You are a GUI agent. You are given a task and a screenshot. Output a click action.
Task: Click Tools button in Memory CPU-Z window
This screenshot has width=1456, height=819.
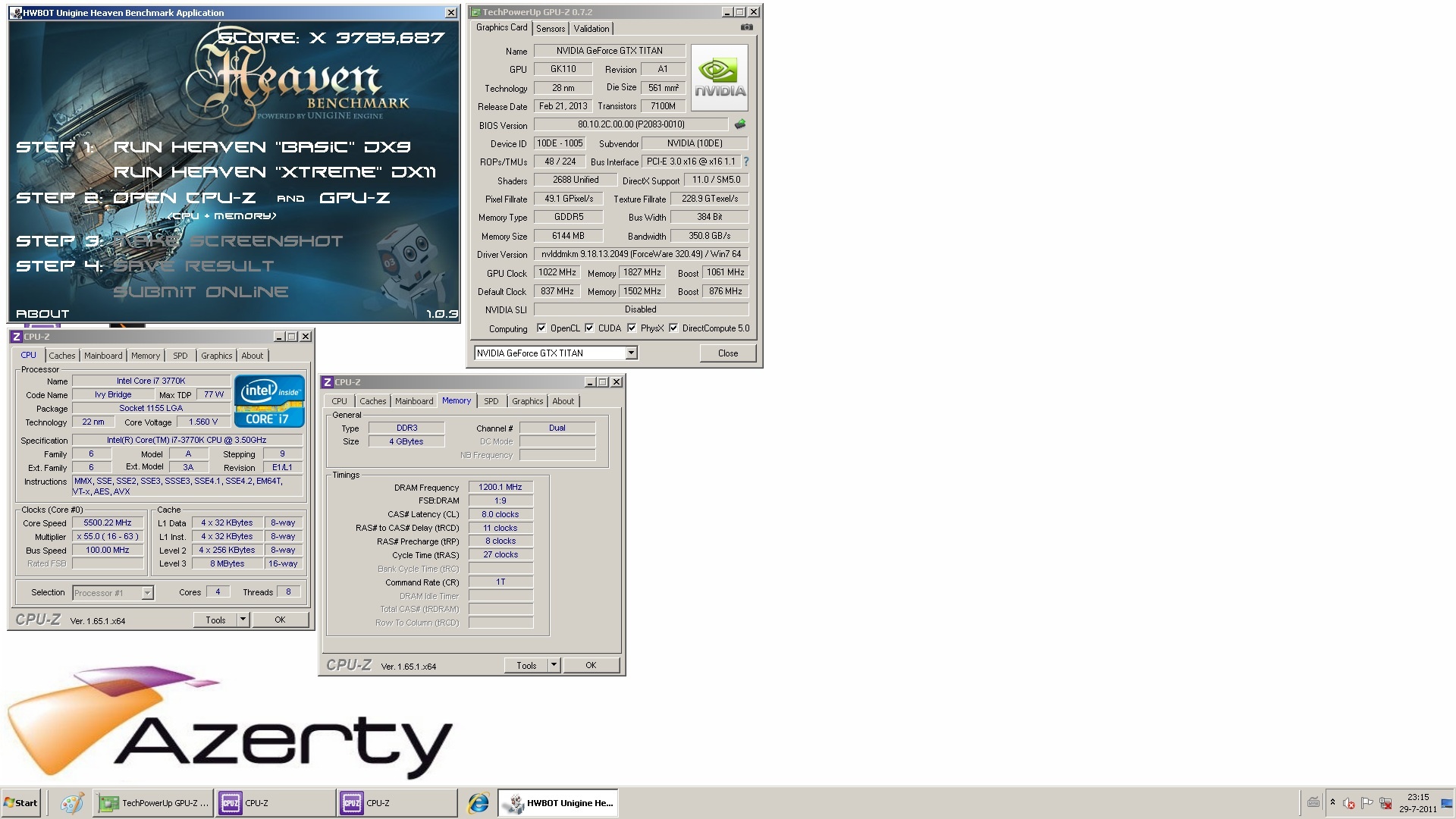tap(526, 665)
